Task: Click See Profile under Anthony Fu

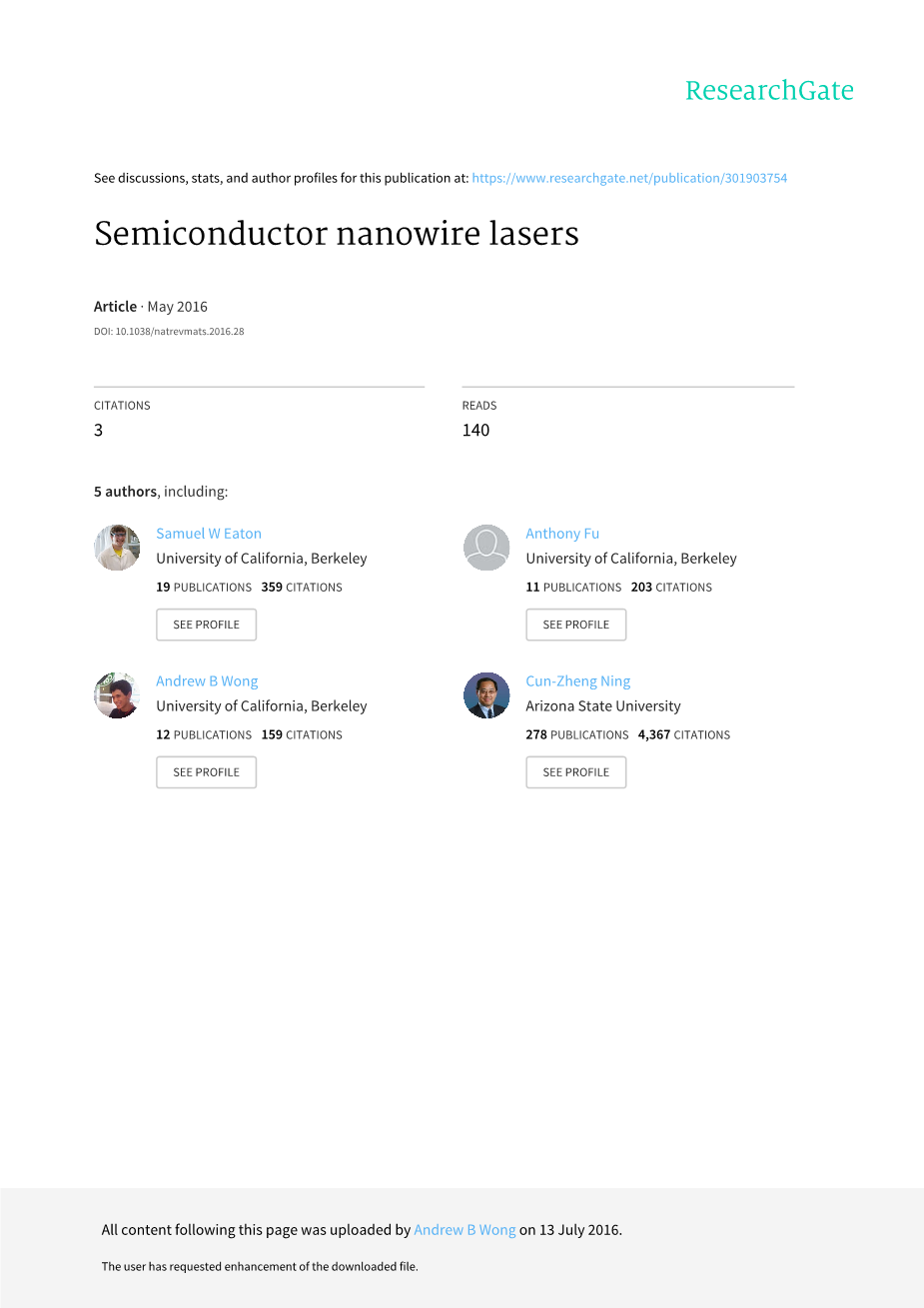Action: point(575,625)
